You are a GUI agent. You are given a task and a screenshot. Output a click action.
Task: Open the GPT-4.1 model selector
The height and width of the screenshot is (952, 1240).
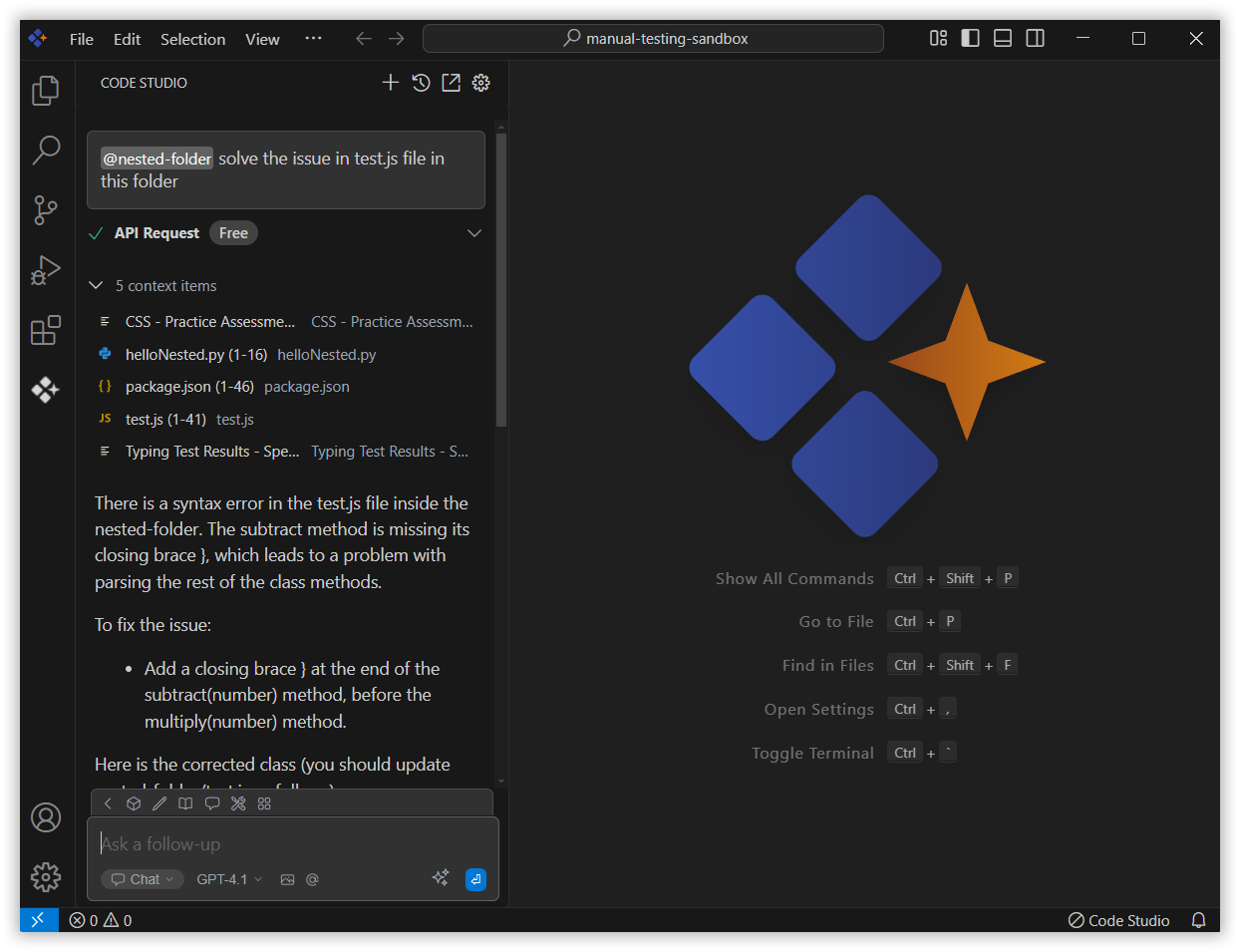click(227, 879)
